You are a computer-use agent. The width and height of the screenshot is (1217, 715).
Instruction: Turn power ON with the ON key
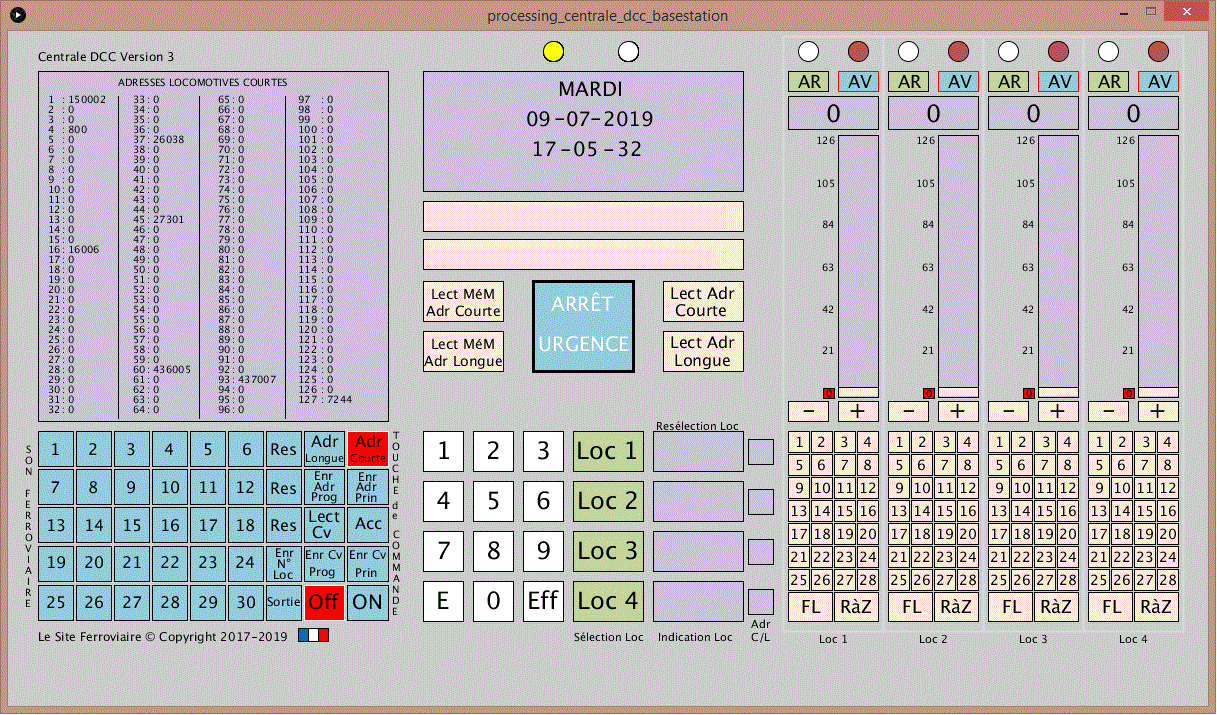[368, 602]
